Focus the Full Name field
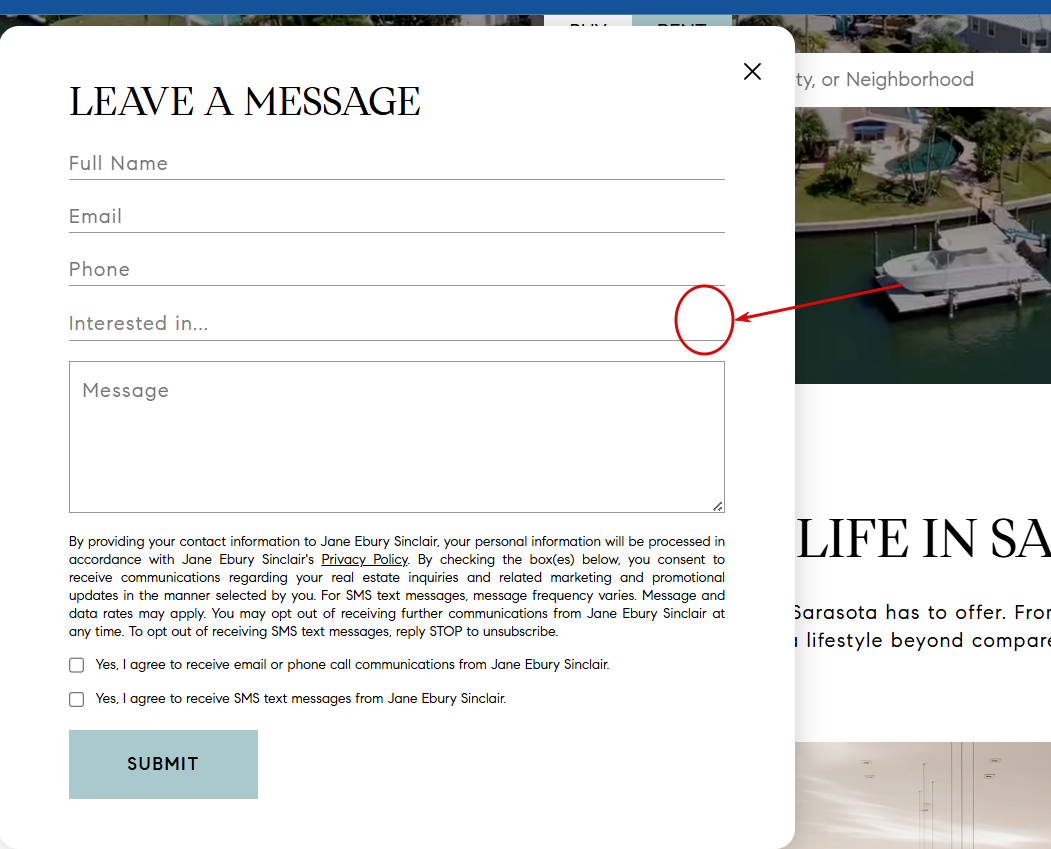This screenshot has height=849, width=1051. (x=397, y=164)
